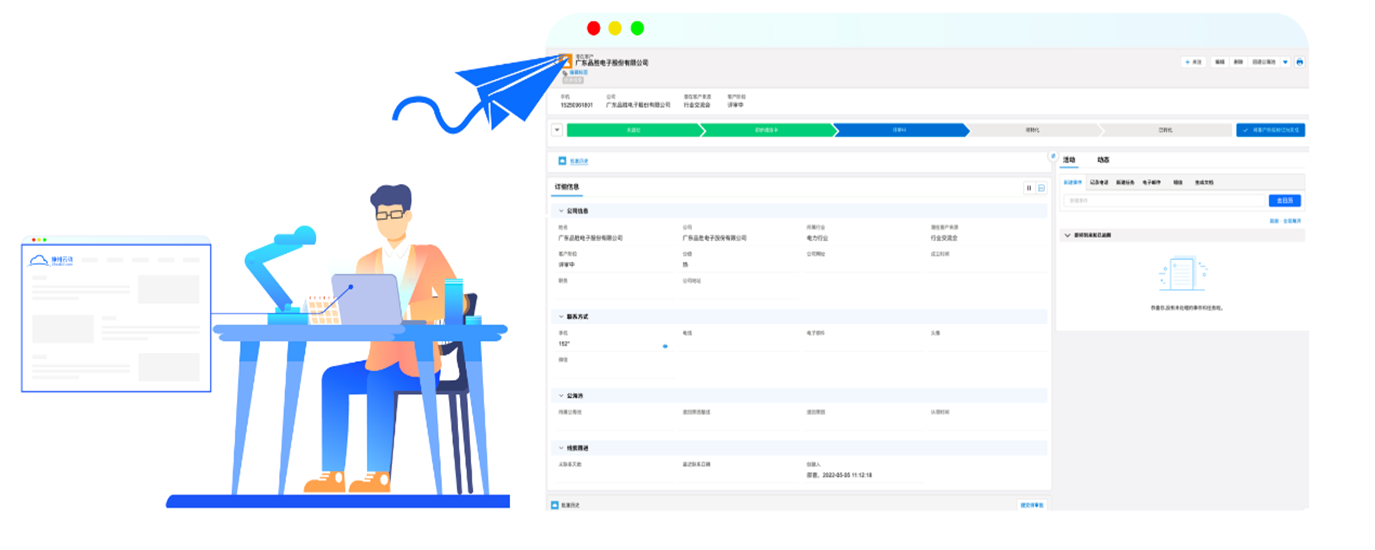The height and width of the screenshot is (550, 1375).
Task: Click the 编辑 edit button
Action: 1220,62
